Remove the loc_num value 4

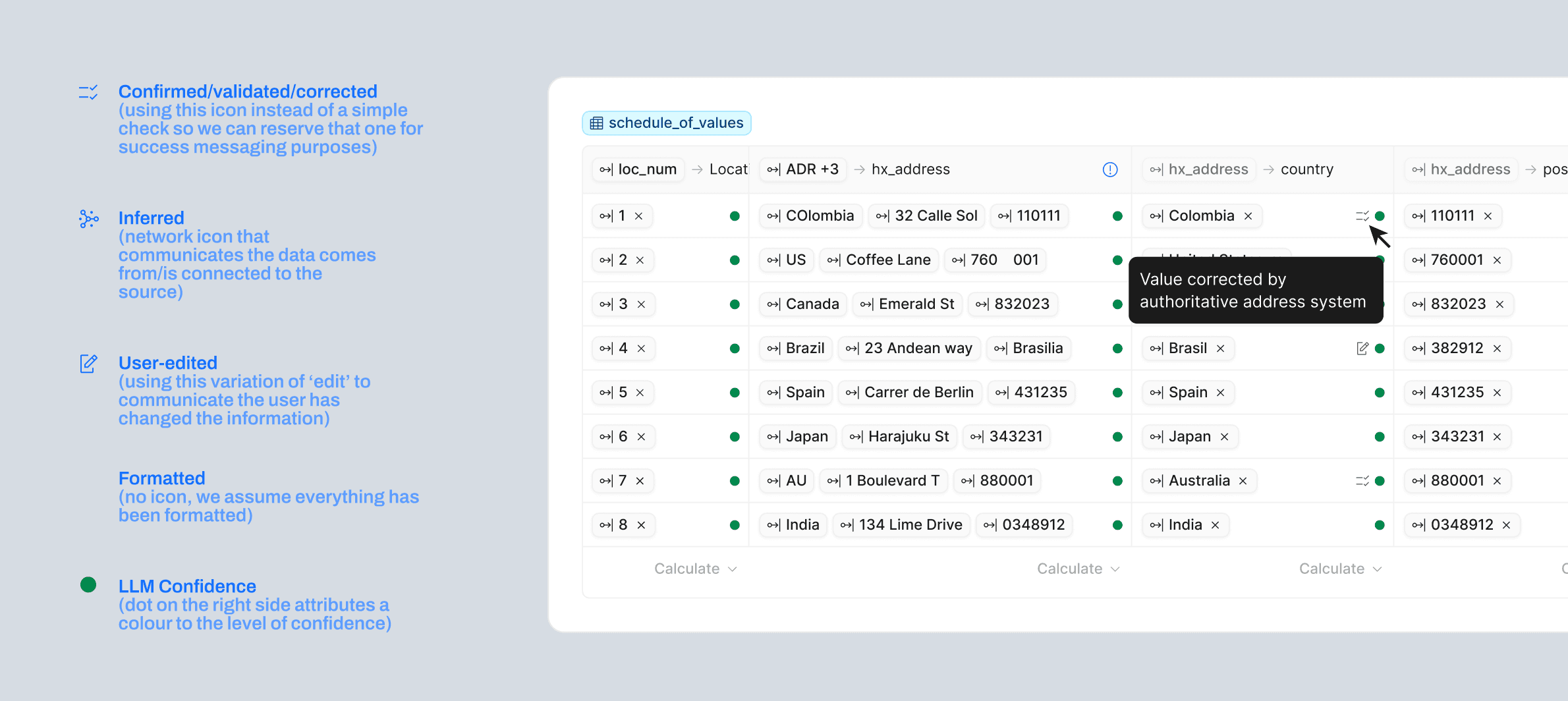pyautogui.click(x=641, y=349)
